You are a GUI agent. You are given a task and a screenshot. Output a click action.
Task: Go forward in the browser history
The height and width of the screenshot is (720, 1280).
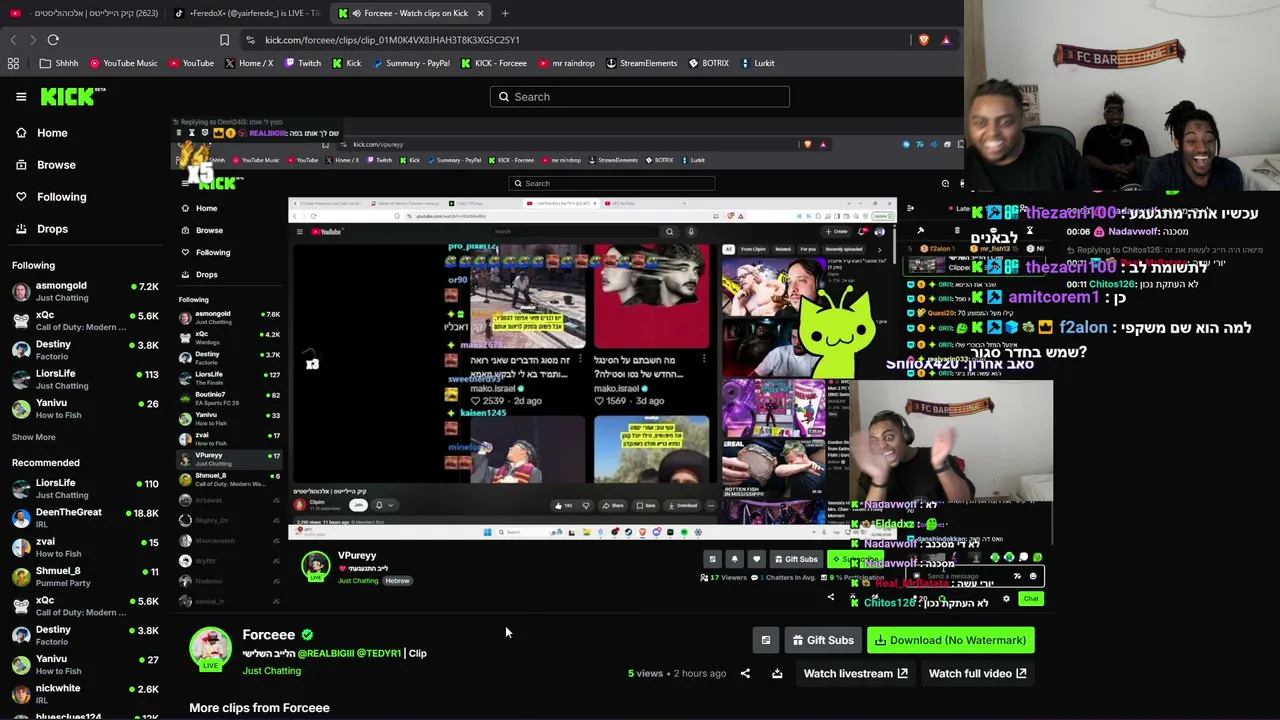click(33, 40)
